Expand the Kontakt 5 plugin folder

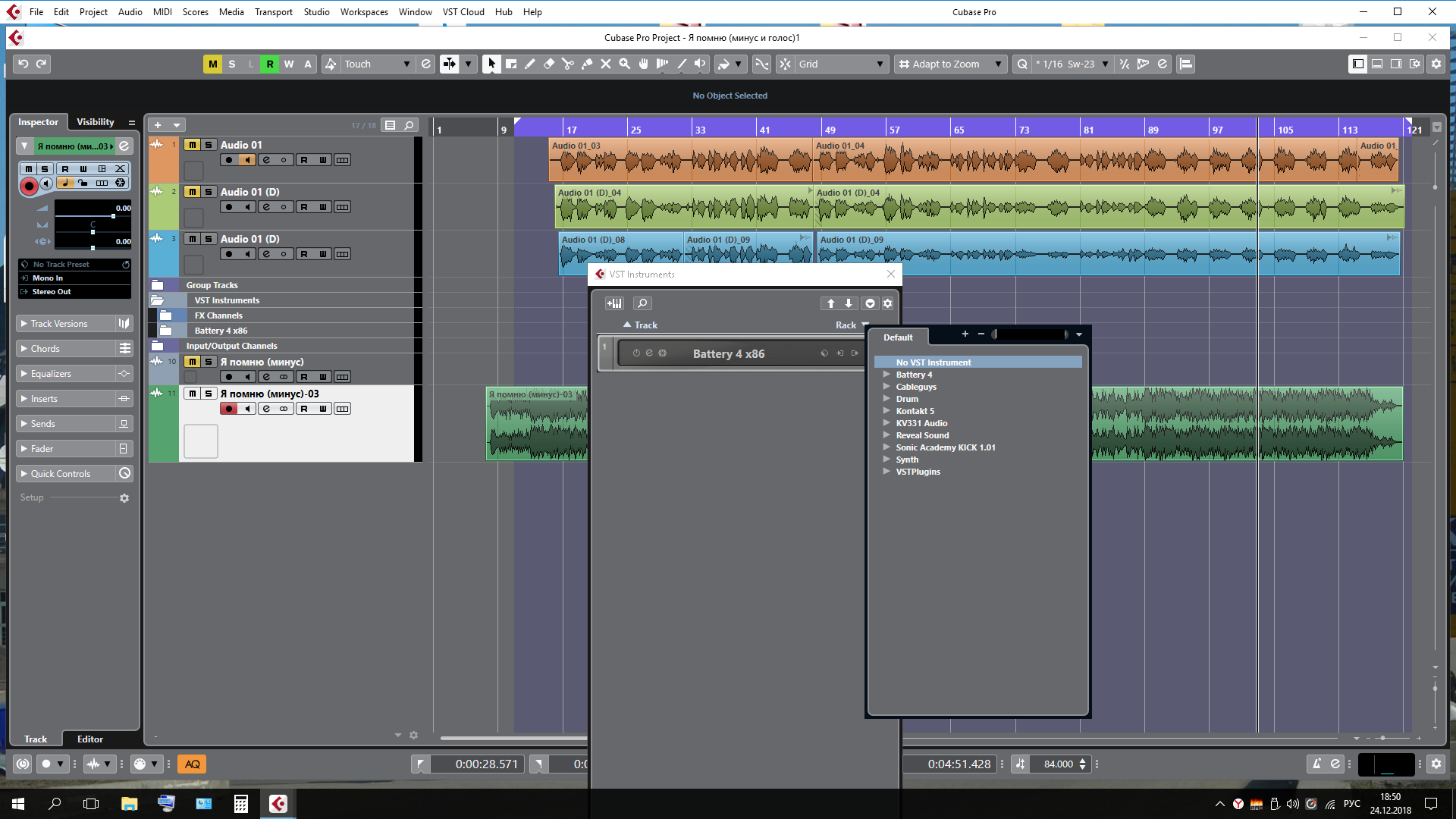pyautogui.click(x=886, y=411)
